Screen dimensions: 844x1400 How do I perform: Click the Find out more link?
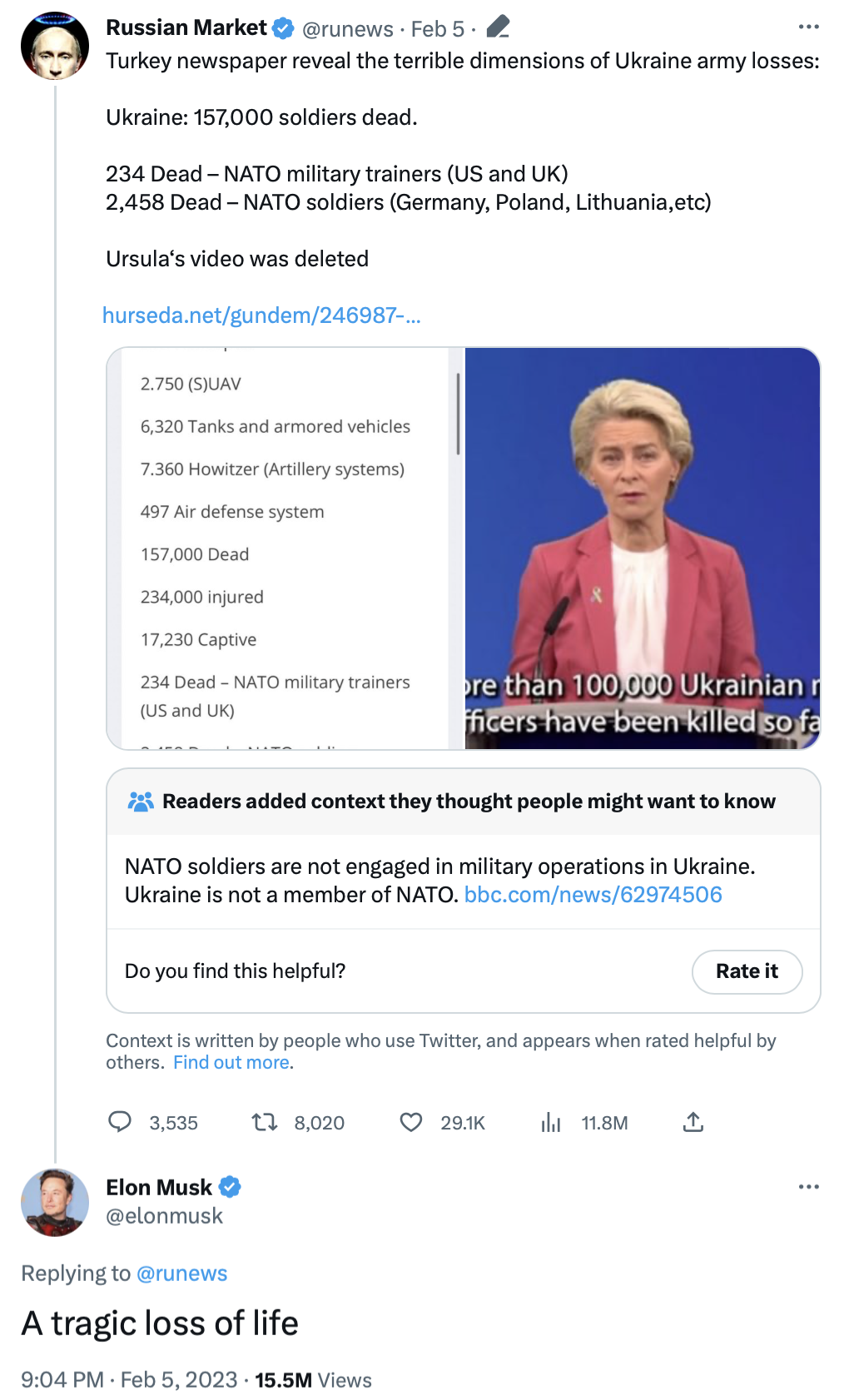[x=231, y=1062]
